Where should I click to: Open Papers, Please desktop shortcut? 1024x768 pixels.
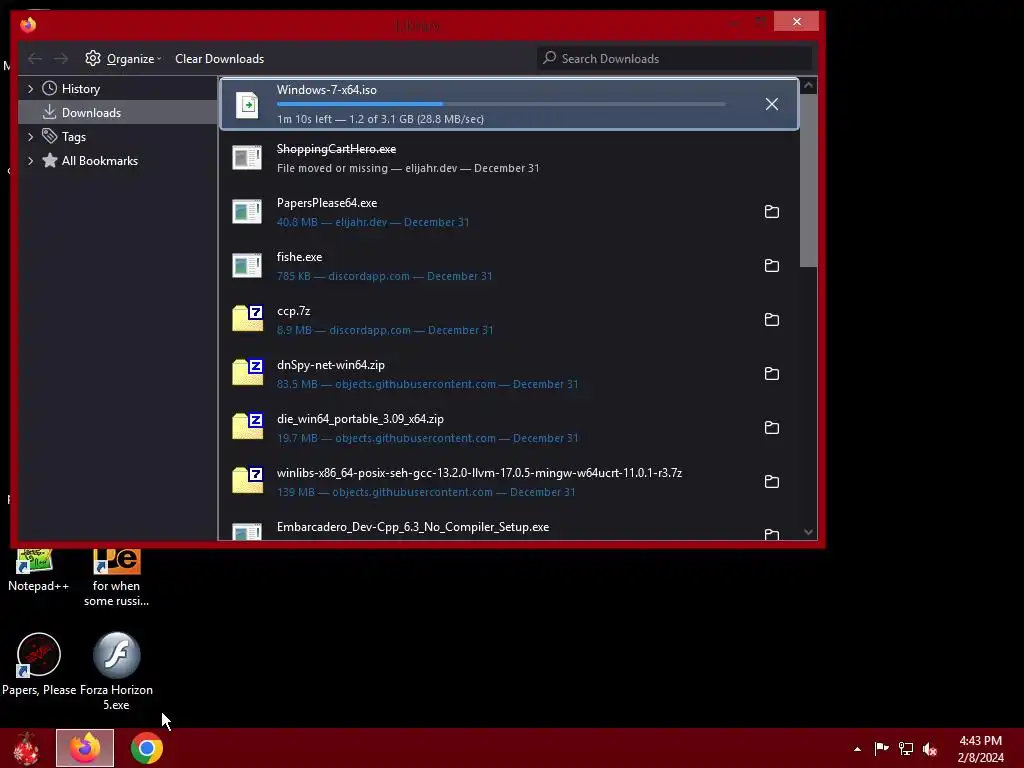click(39, 664)
